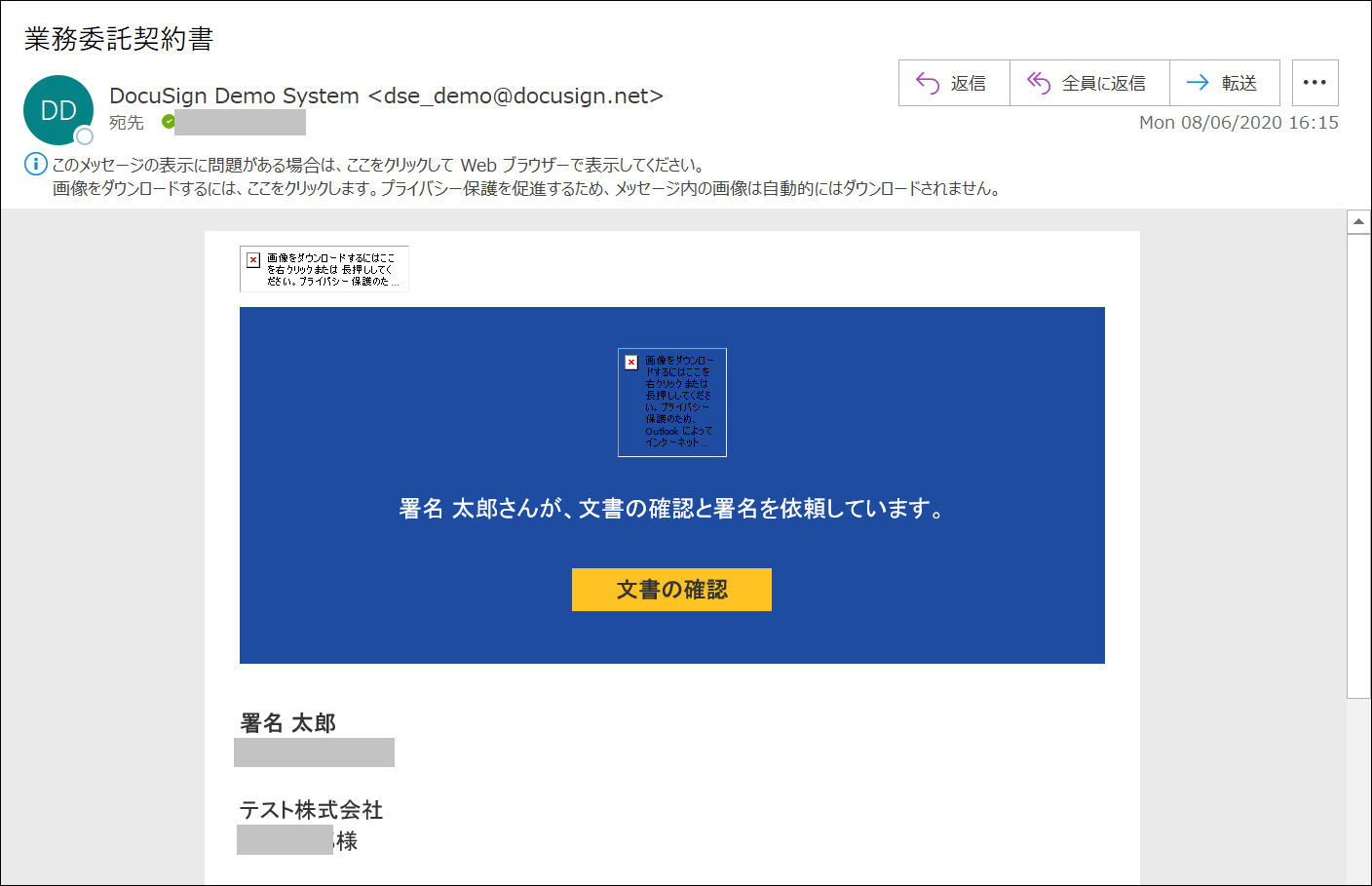Click the 全員に返信 (Reply All) button
Viewport: 1372px width, 886px height.
1089,83
